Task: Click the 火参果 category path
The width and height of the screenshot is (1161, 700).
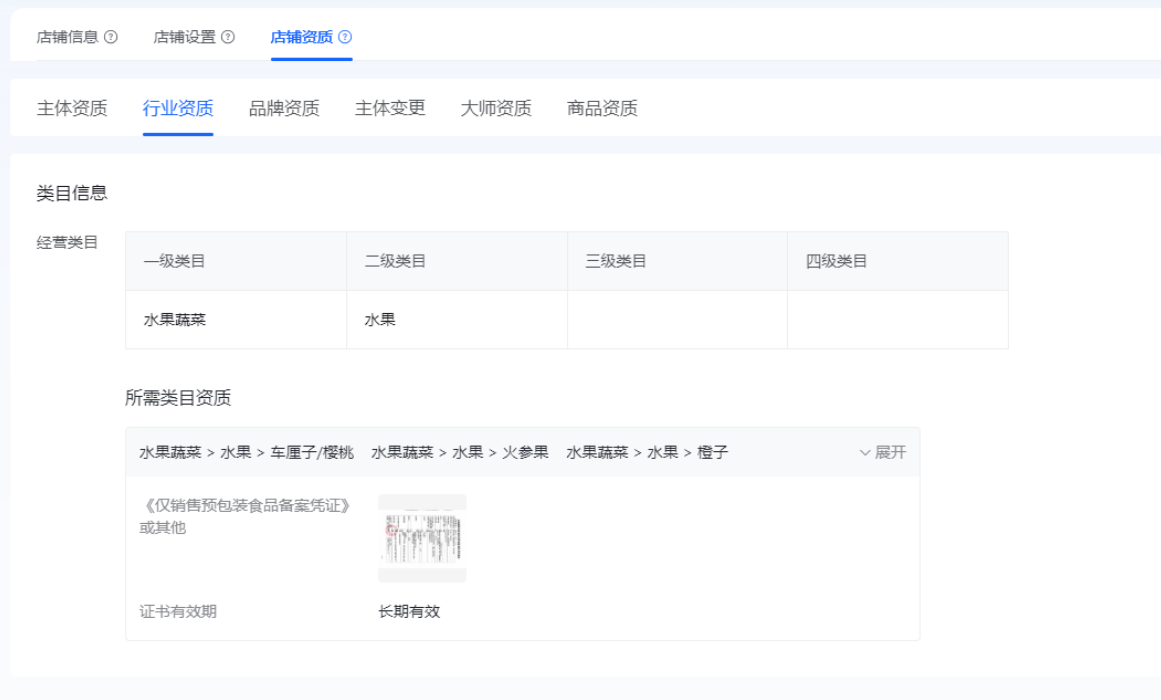Action: tap(460, 452)
